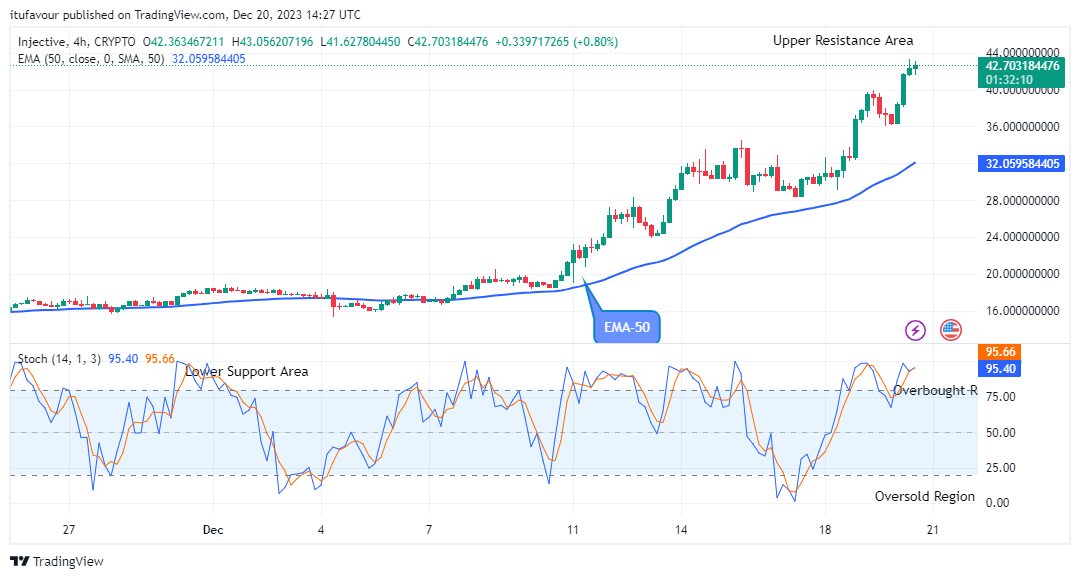Viewport: 1080px width, 579px height.
Task: Click the 28.000000000 level on the price axis
Action: tap(1022, 200)
